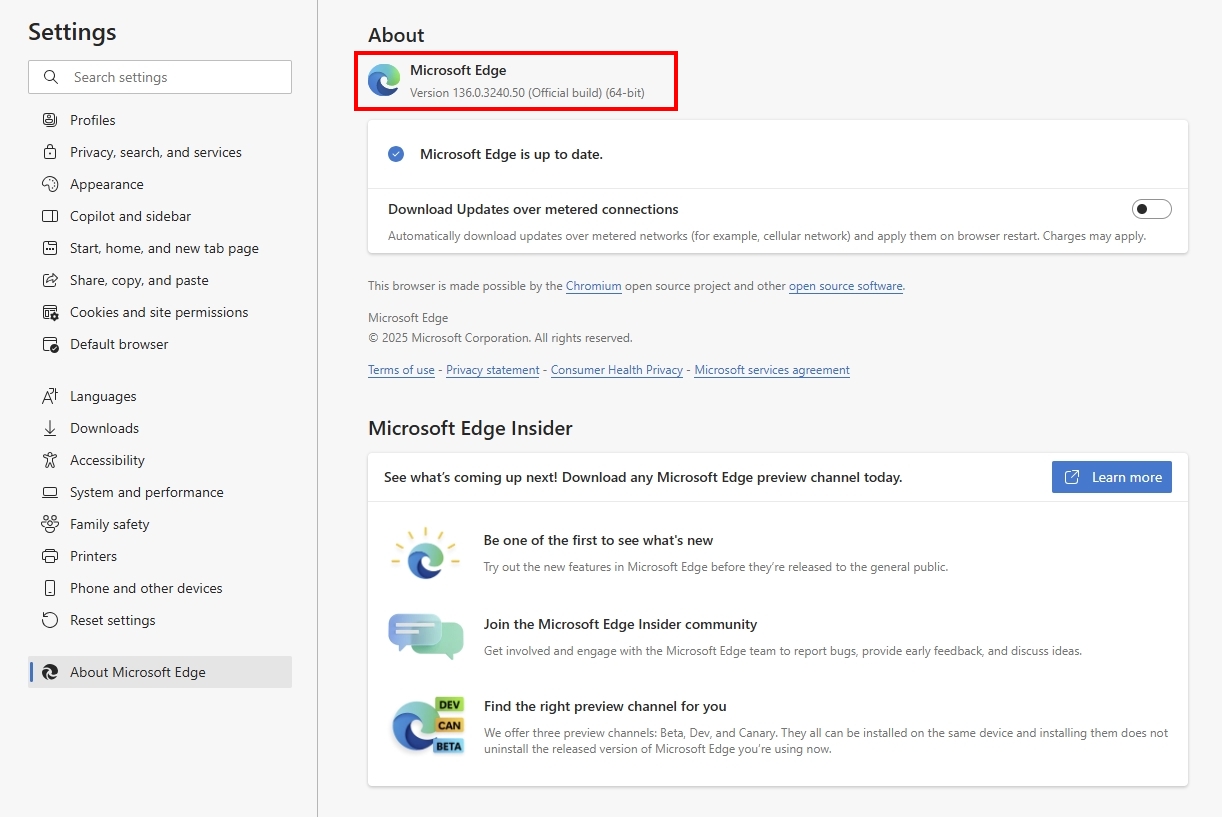
Task: Select System and performance
Action: point(160,492)
